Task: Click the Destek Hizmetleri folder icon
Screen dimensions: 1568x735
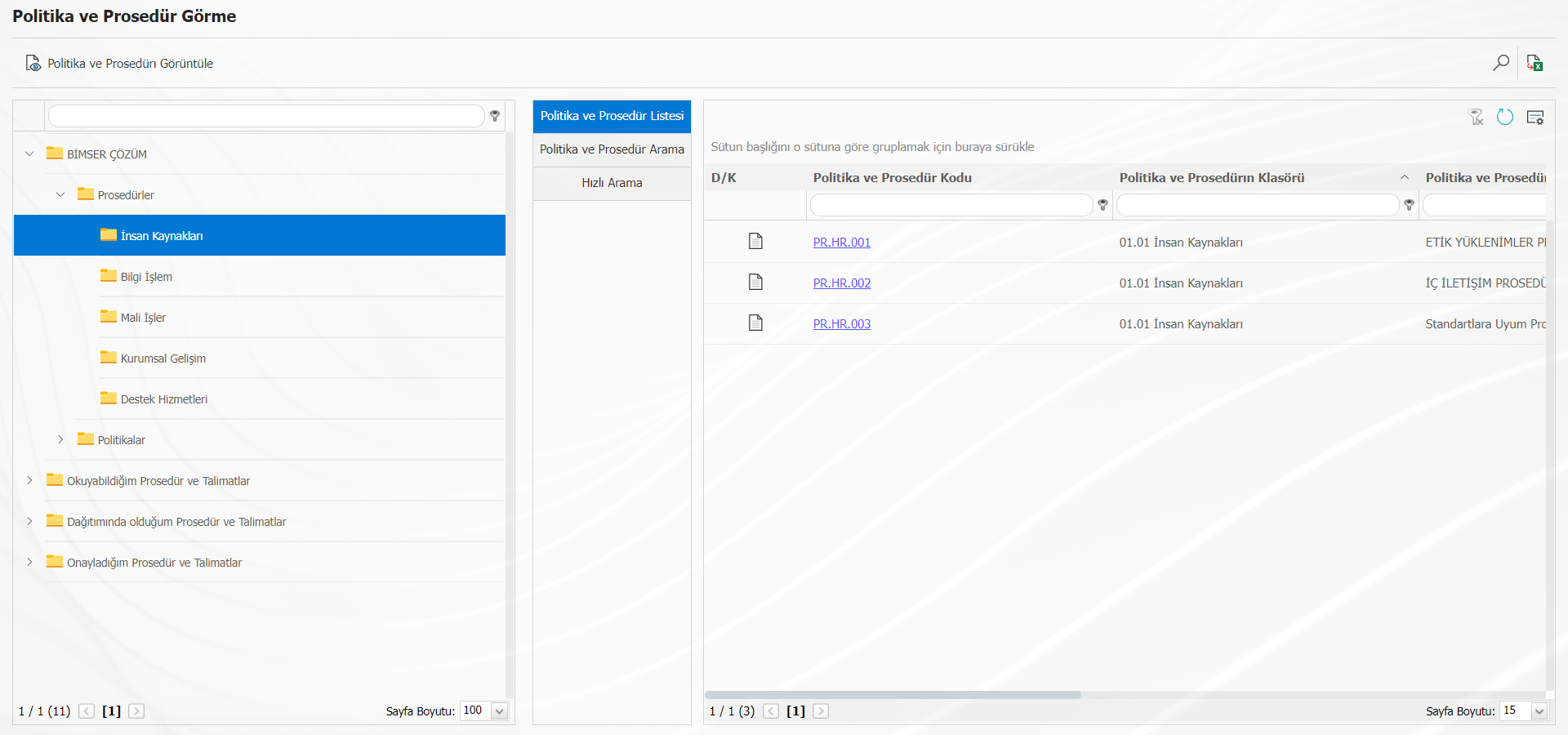Action: [109, 398]
